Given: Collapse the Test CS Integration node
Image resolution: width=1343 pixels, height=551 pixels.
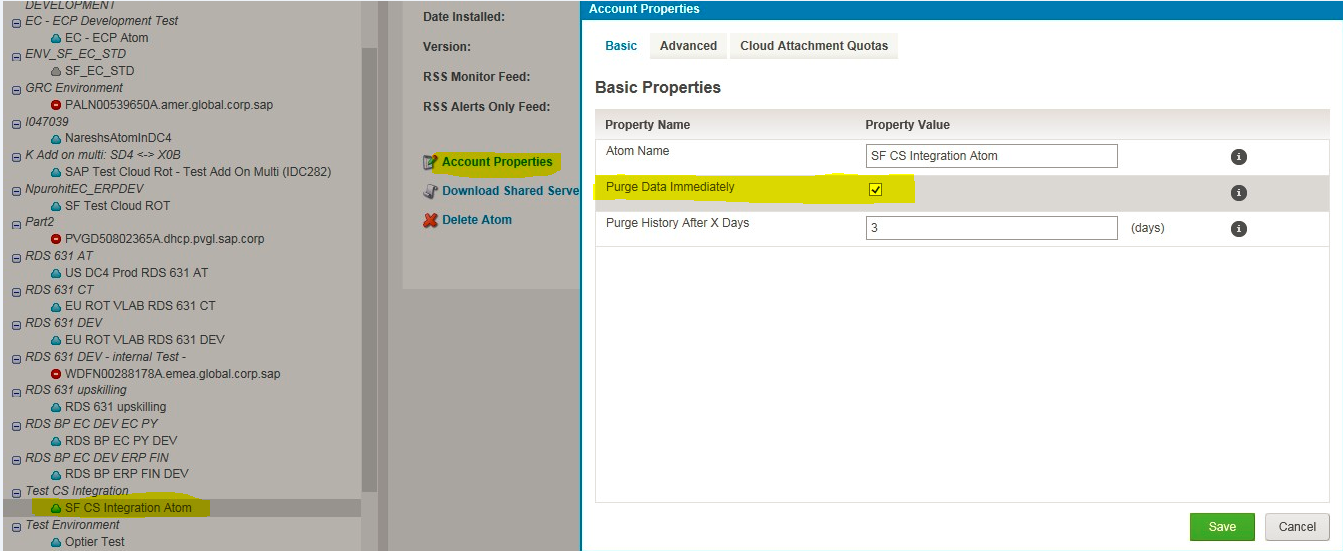Looking at the screenshot, I should [x=16, y=491].
